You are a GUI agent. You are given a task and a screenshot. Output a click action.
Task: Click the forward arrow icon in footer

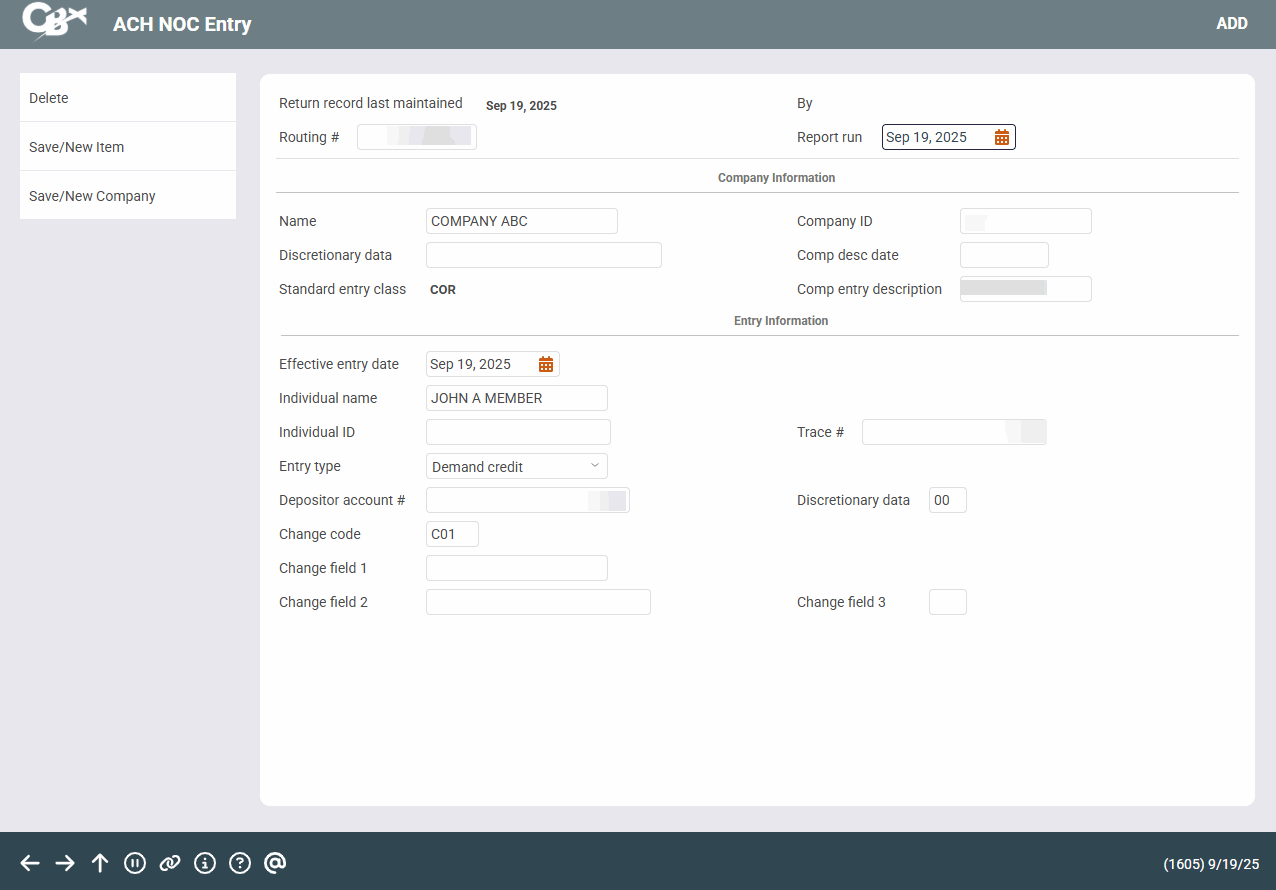click(65, 863)
